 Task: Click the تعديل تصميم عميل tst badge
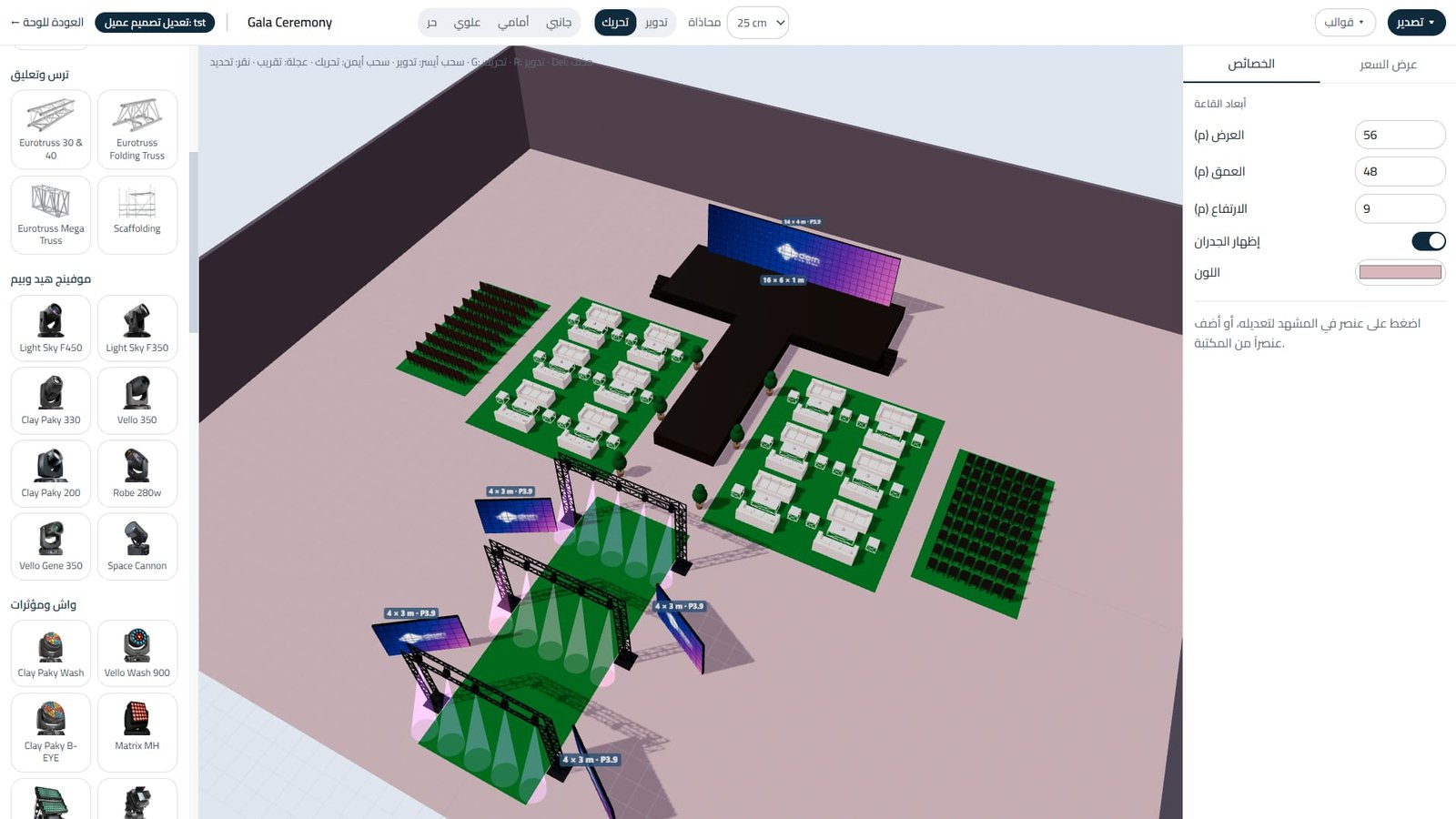pos(155,22)
